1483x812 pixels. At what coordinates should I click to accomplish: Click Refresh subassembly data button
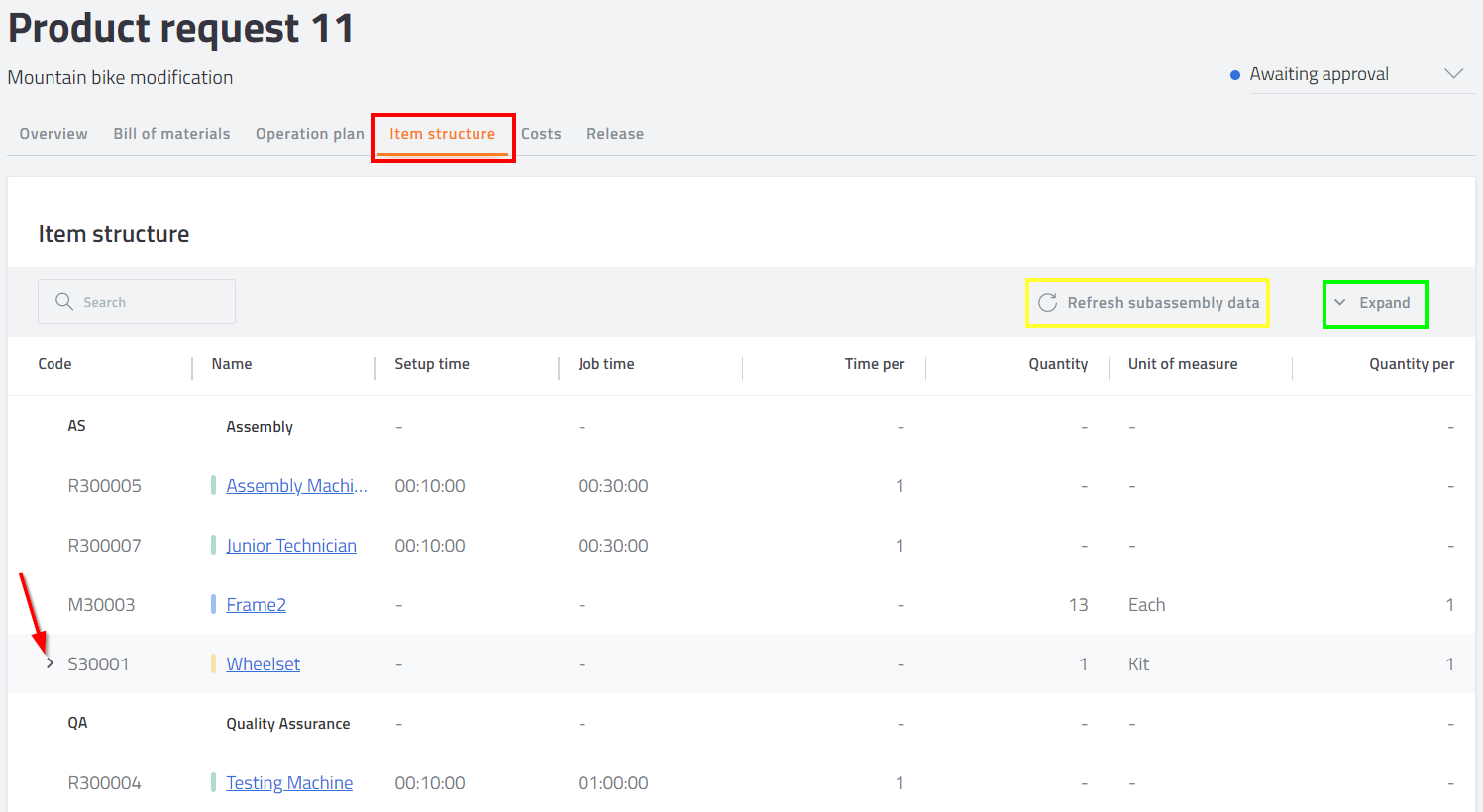click(x=1148, y=303)
